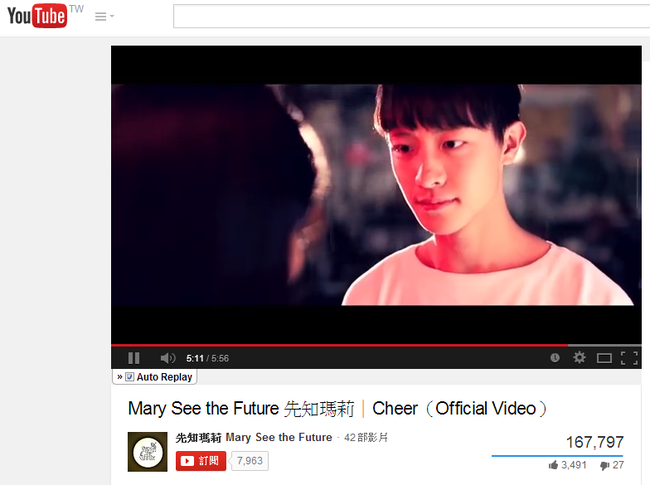The width and height of the screenshot is (650, 485).
Task: Dislike the video with thumbs down
Action: 604,466
